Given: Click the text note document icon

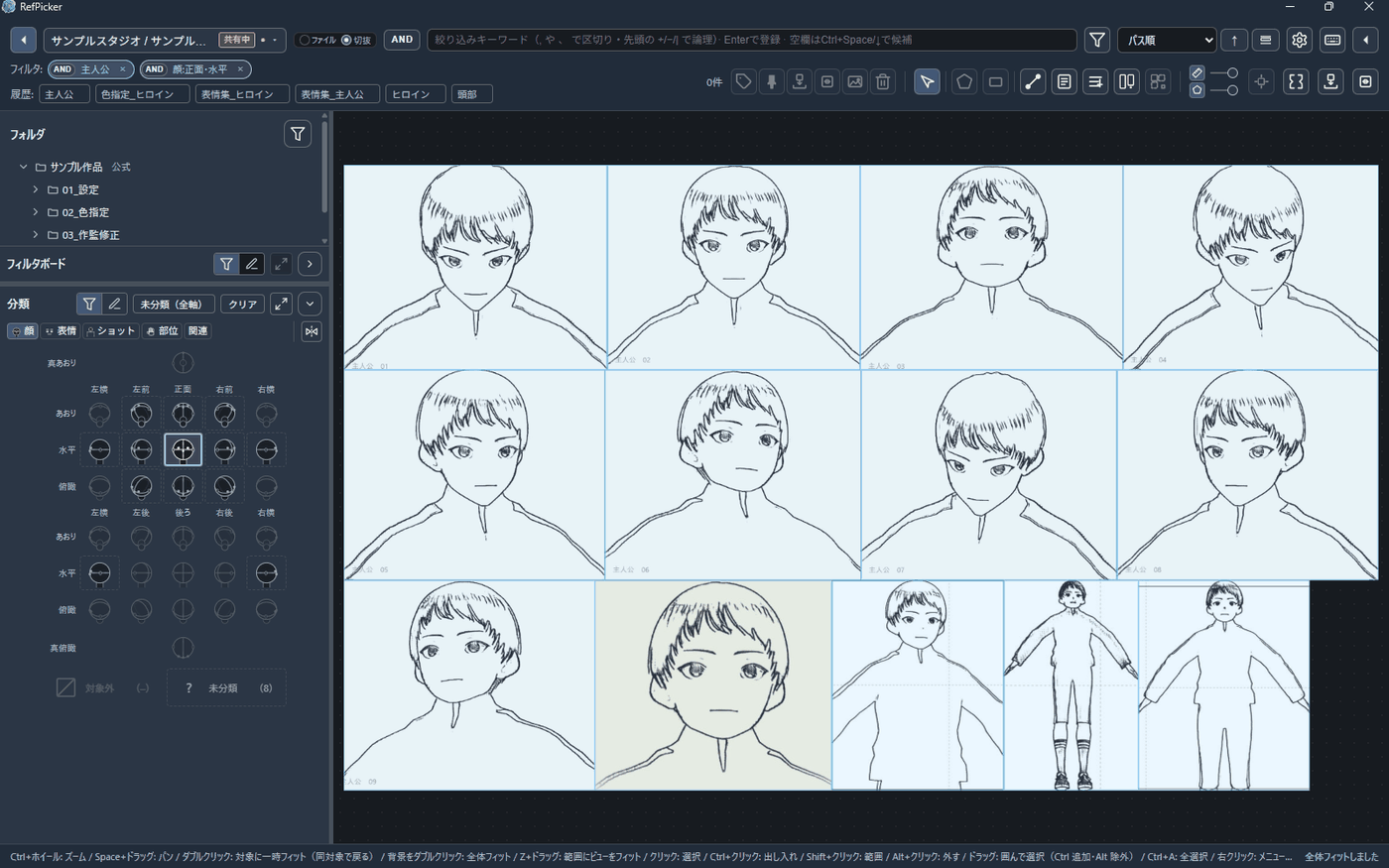Looking at the screenshot, I should pos(1064,81).
